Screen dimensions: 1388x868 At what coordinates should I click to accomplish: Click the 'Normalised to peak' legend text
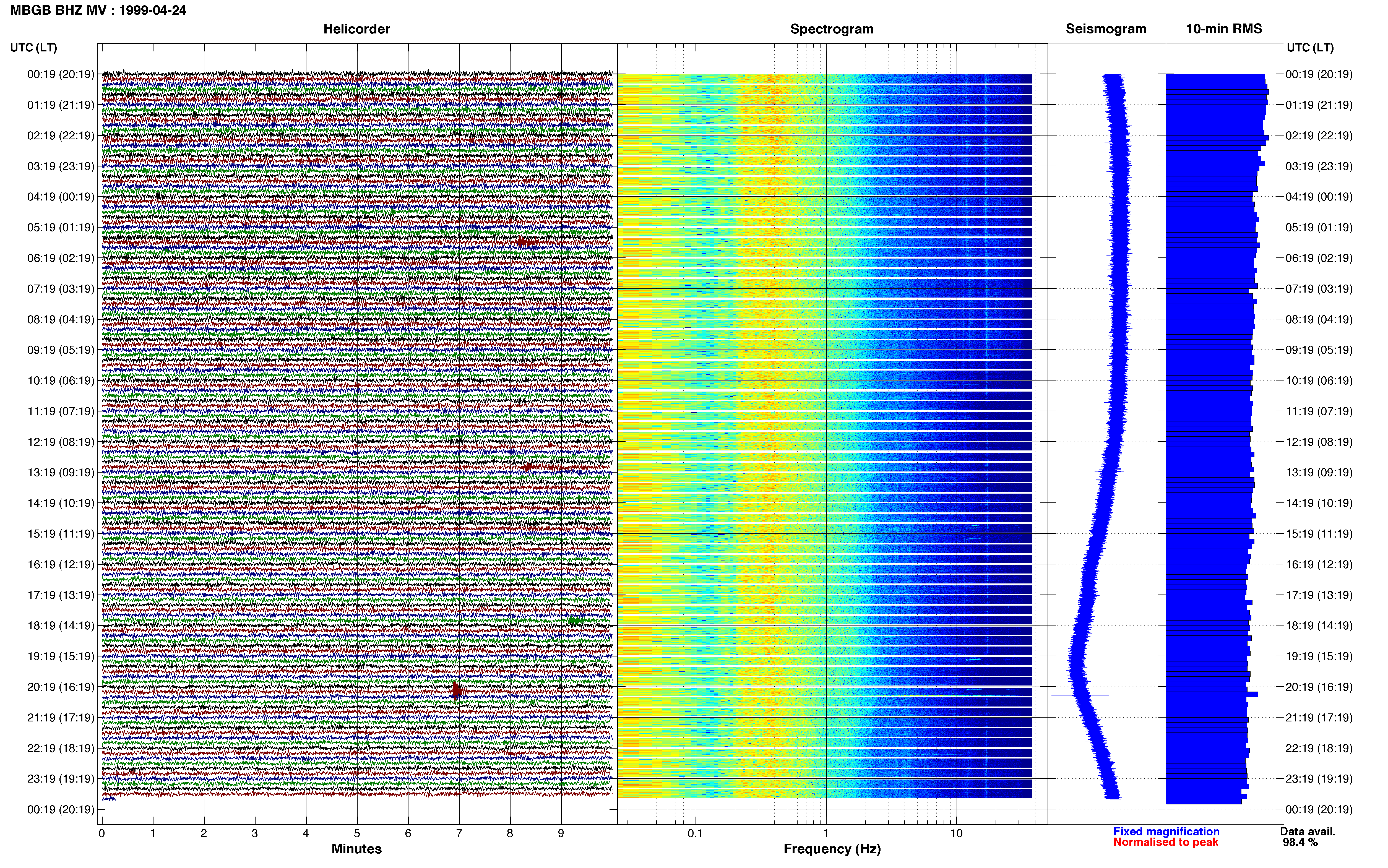pos(1165,842)
